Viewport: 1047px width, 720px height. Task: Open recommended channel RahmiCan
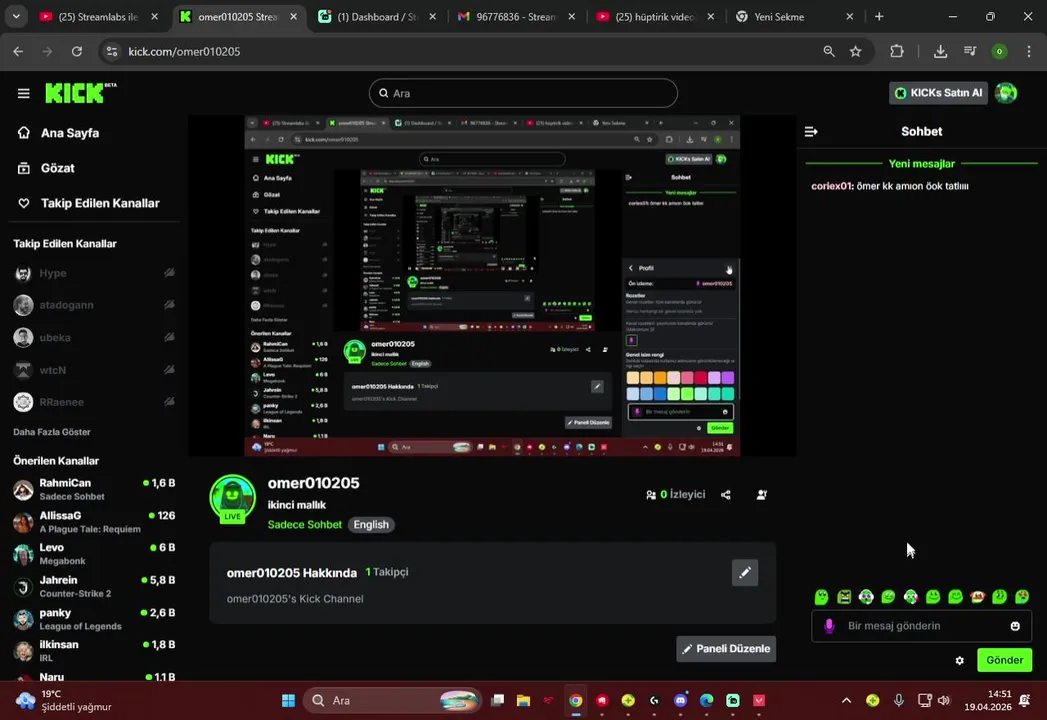[93, 490]
